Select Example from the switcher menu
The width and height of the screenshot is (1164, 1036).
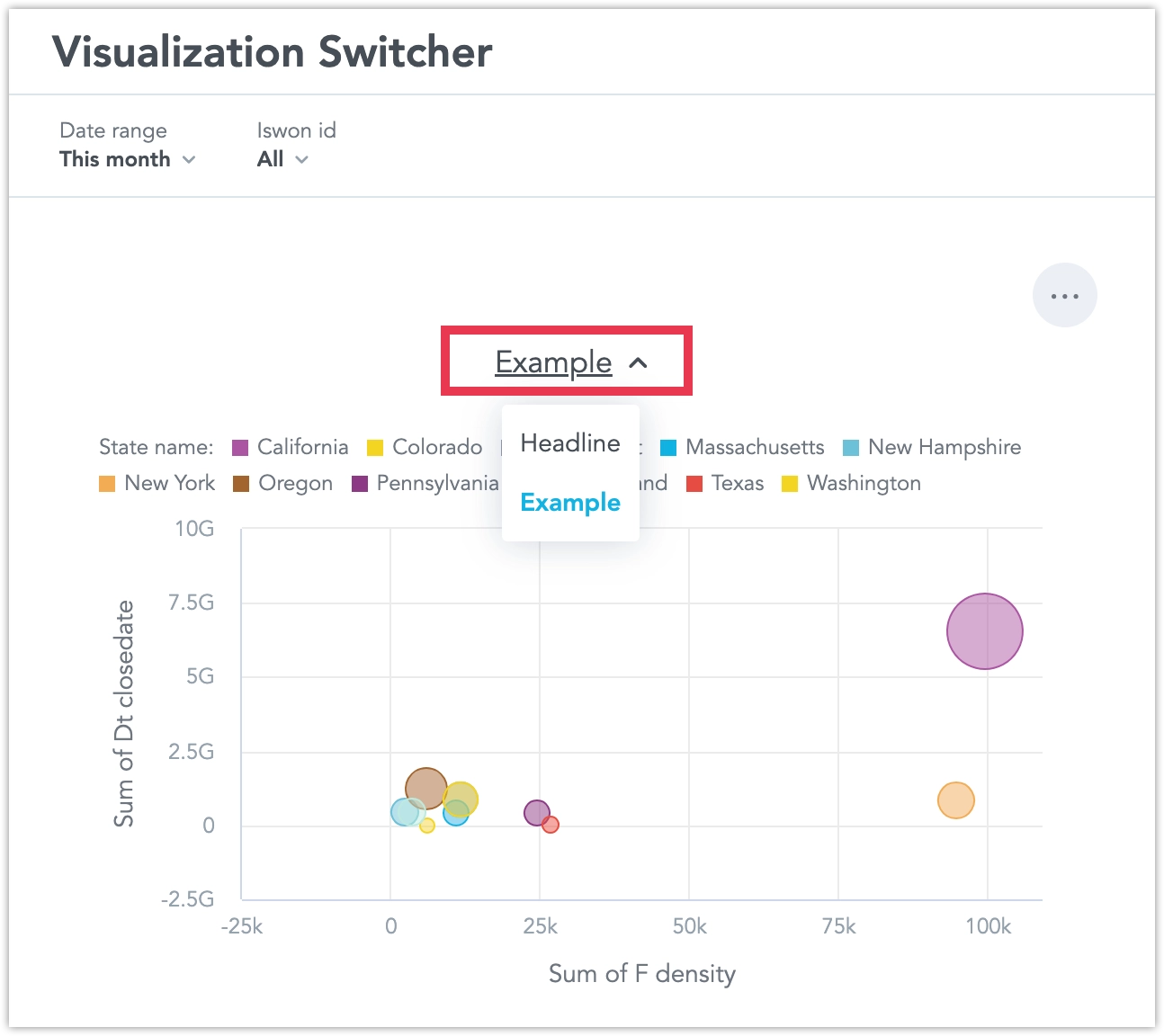(x=569, y=503)
